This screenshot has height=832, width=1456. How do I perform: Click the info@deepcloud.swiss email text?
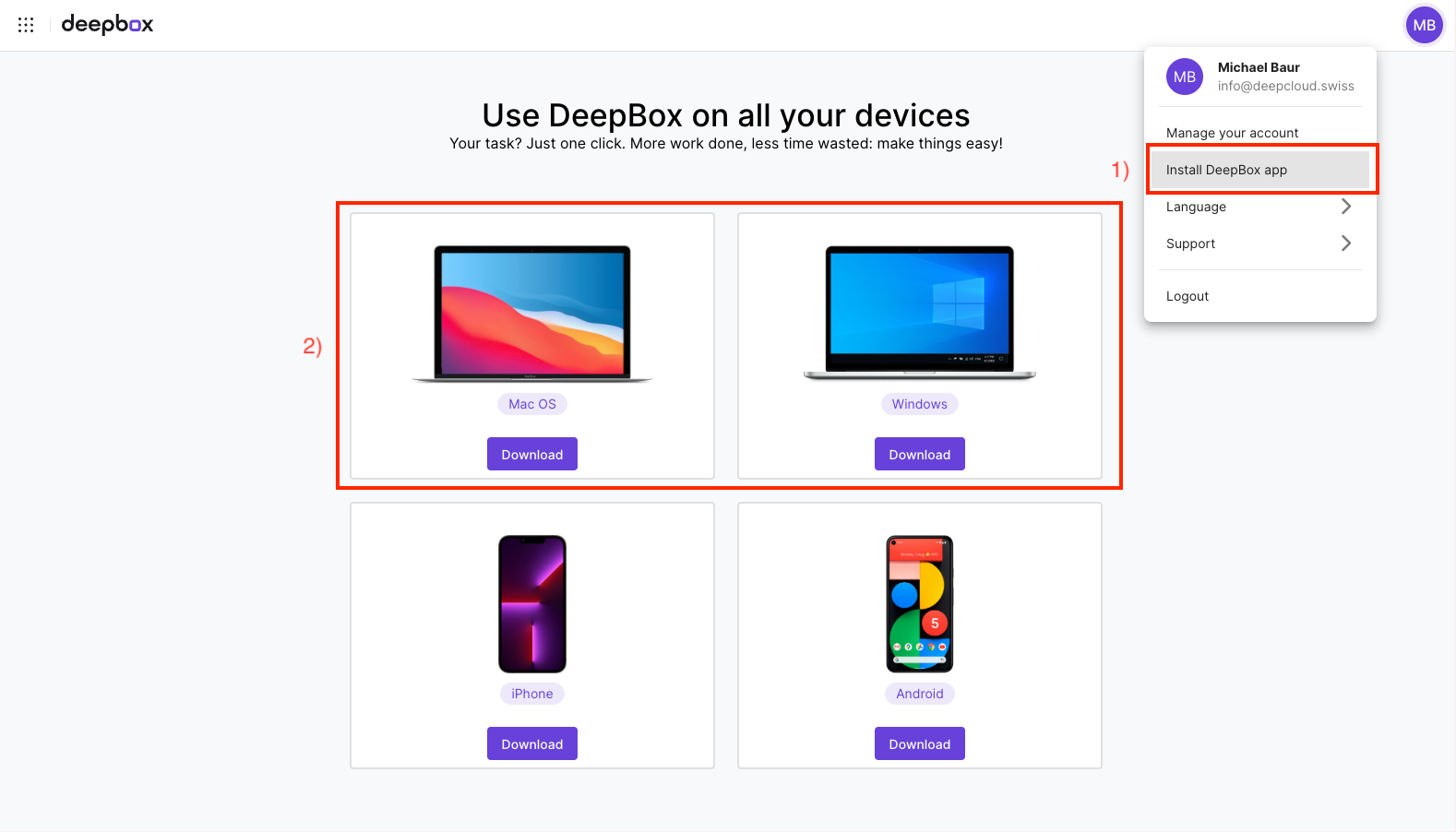(x=1286, y=86)
